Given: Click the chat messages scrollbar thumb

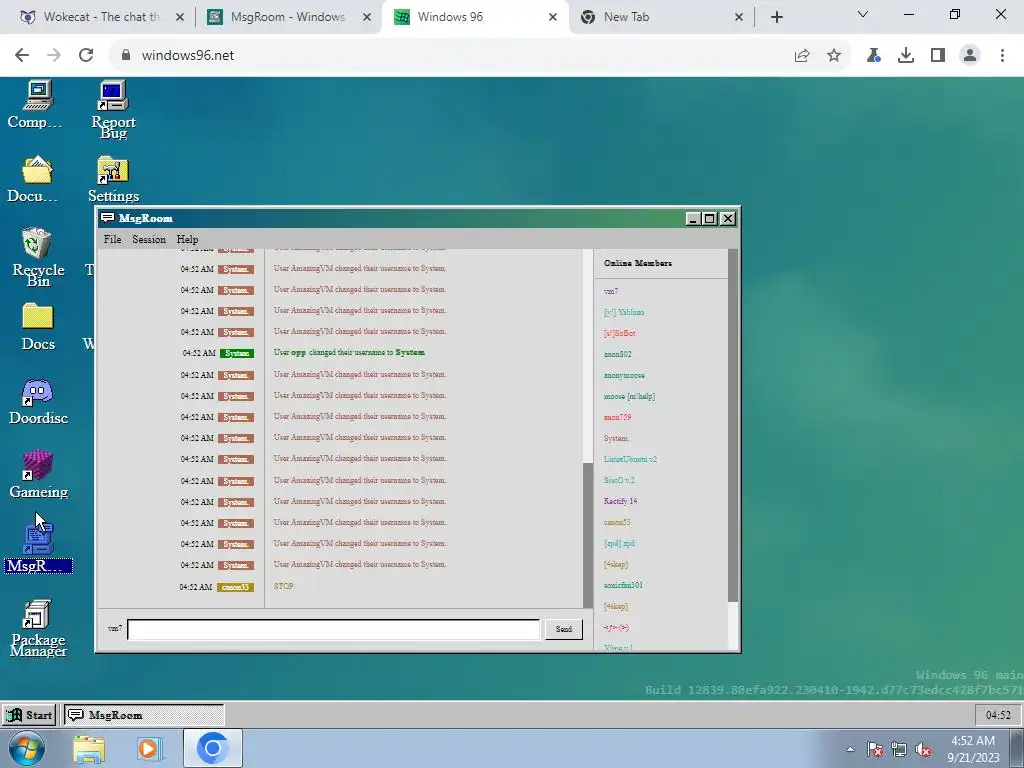Looking at the screenshot, I should (x=588, y=534).
